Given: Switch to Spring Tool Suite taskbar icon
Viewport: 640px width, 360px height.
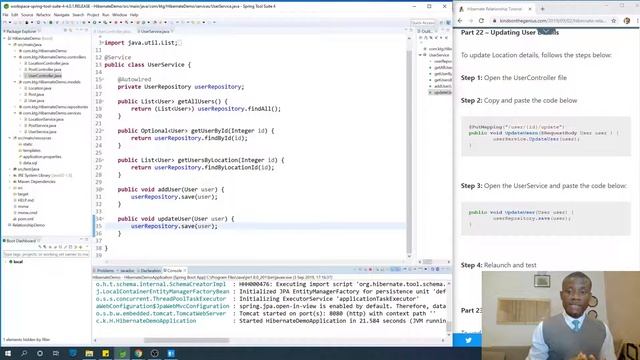Looking at the screenshot, I should click(122, 353).
